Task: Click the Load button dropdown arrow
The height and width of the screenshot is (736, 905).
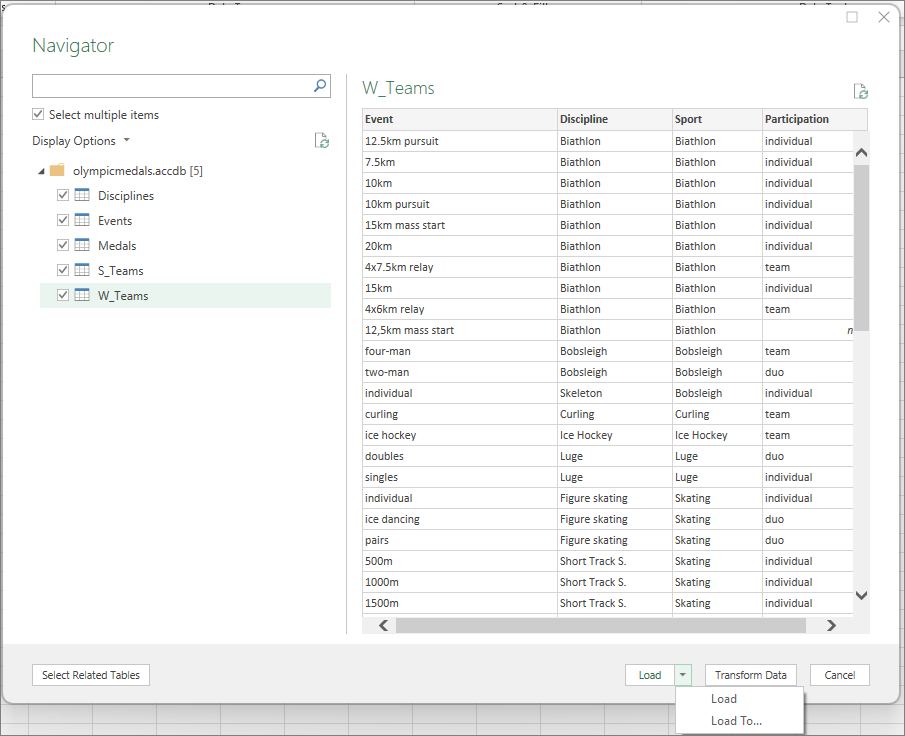Action: pos(683,675)
